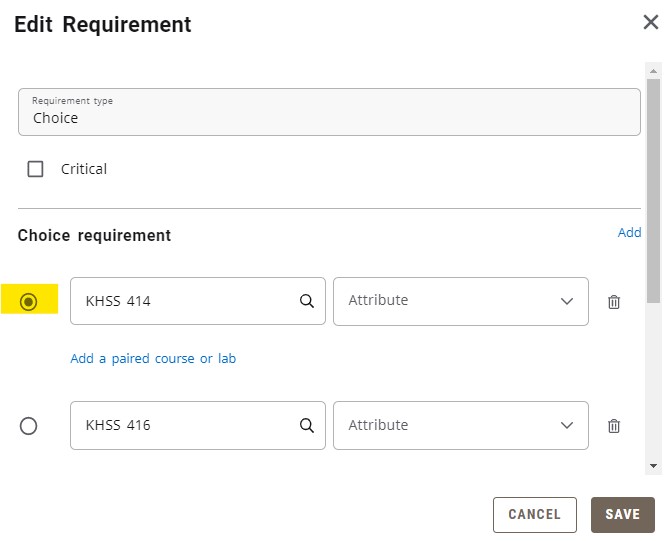Click the Choice requirement heading
This screenshot has height=541, width=665.
pyautogui.click(x=94, y=235)
